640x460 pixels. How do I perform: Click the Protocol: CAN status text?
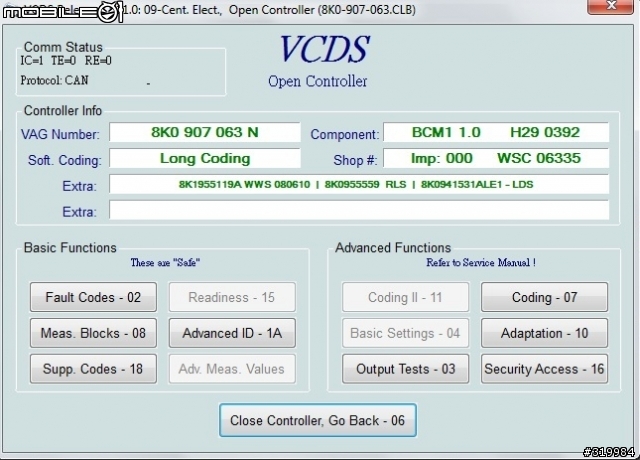pyautogui.click(x=54, y=80)
